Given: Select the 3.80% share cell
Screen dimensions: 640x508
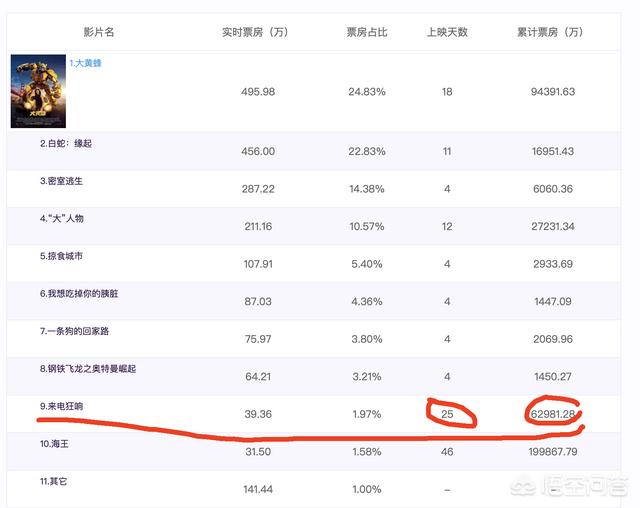Looking at the screenshot, I should 367,339.
